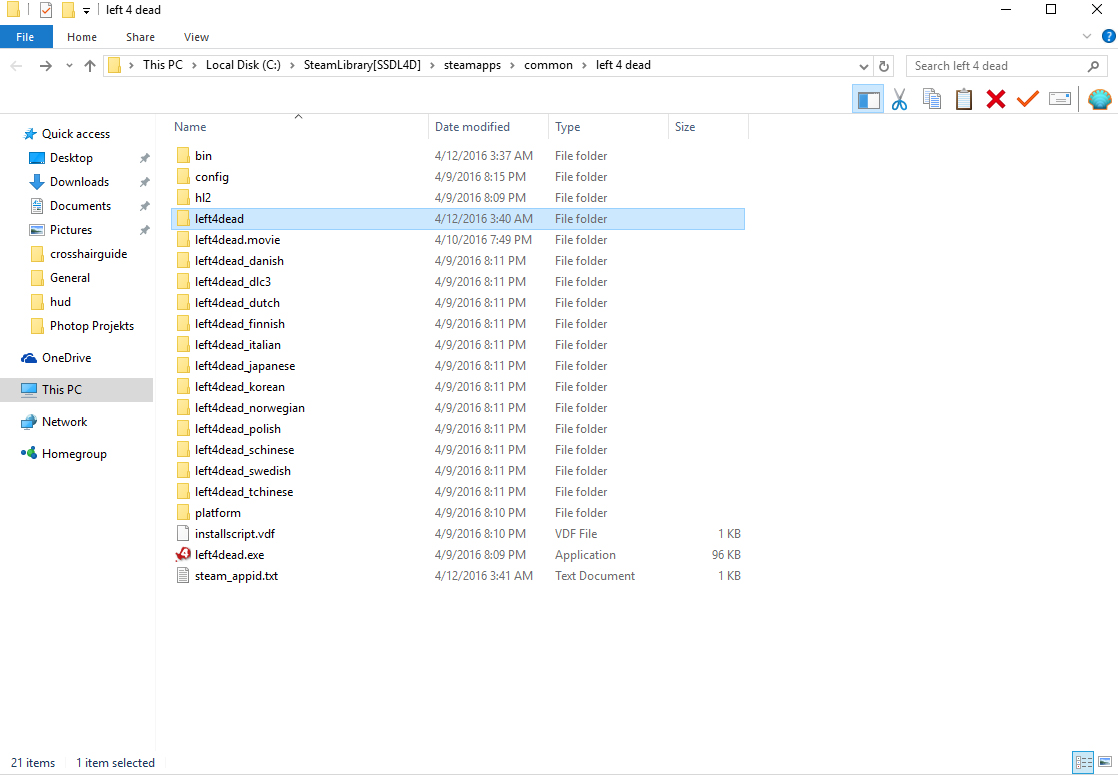Switch to Details view icon
This screenshot has width=1118, height=775.
coord(1083,762)
